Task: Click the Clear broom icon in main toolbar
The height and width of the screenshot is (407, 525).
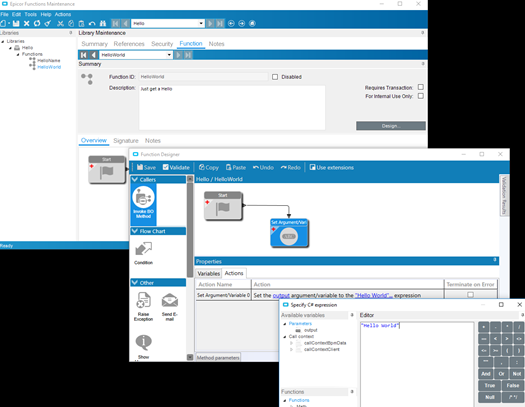Action: (48, 23)
